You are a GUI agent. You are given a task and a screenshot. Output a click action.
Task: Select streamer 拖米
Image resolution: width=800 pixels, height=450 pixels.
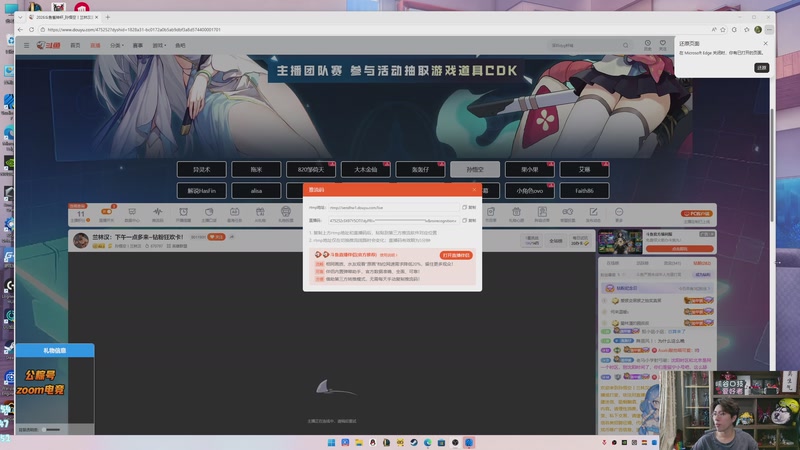pos(256,169)
